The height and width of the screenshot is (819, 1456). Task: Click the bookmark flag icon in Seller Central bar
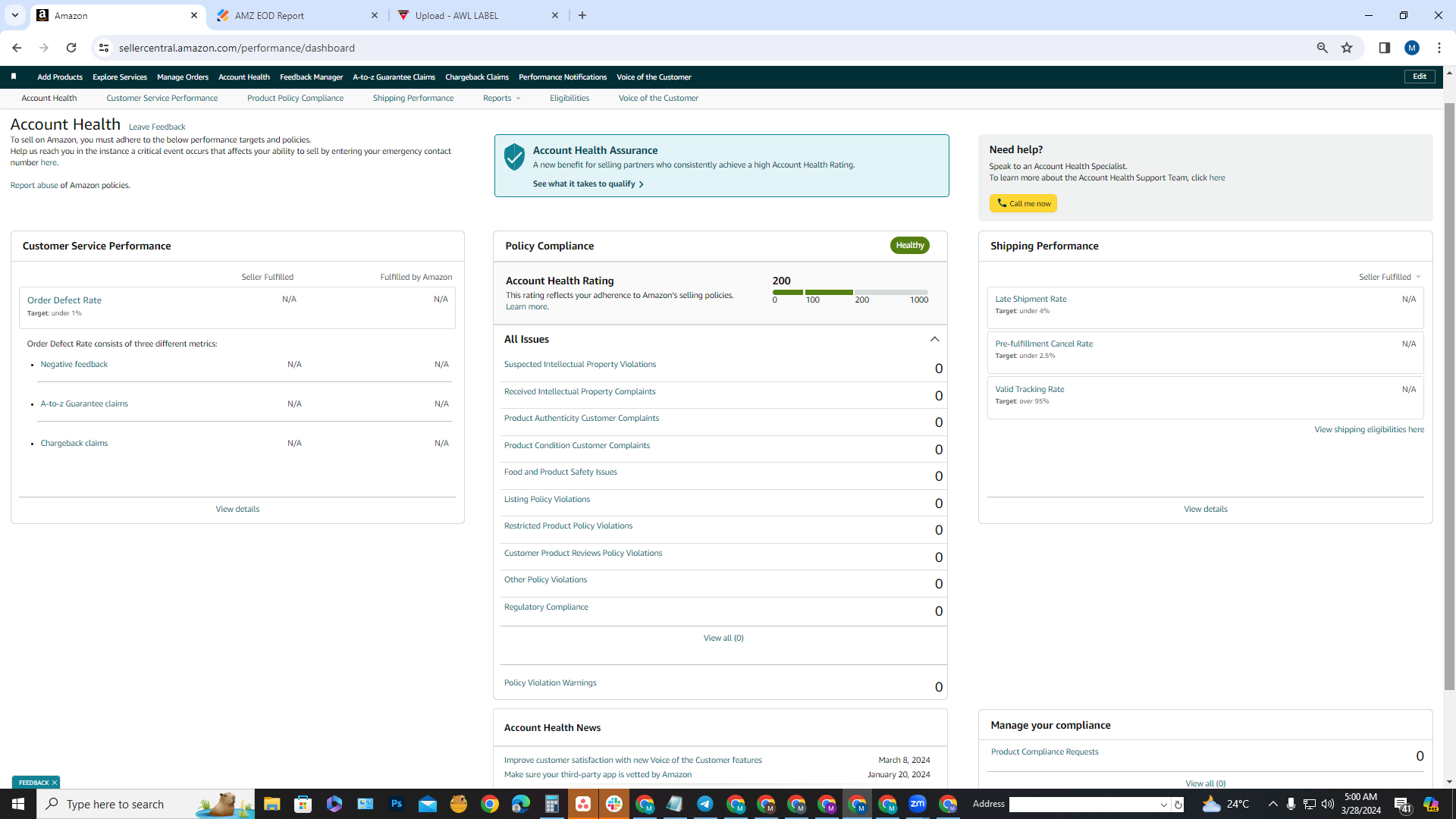pyautogui.click(x=14, y=77)
